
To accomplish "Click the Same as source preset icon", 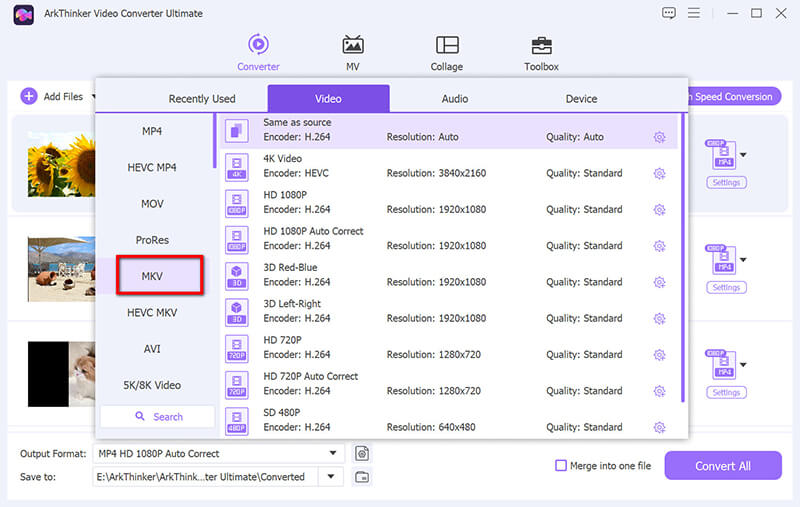I will (x=237, y=131).
